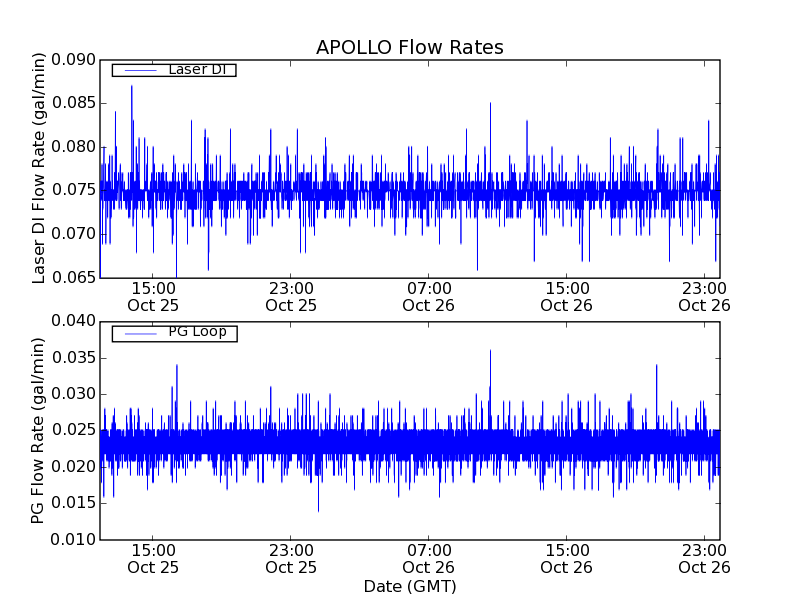800x600 pixels.
Task: Click the bottom plot's "15:00 Oct 26" tick label
Action: [567, 558]
